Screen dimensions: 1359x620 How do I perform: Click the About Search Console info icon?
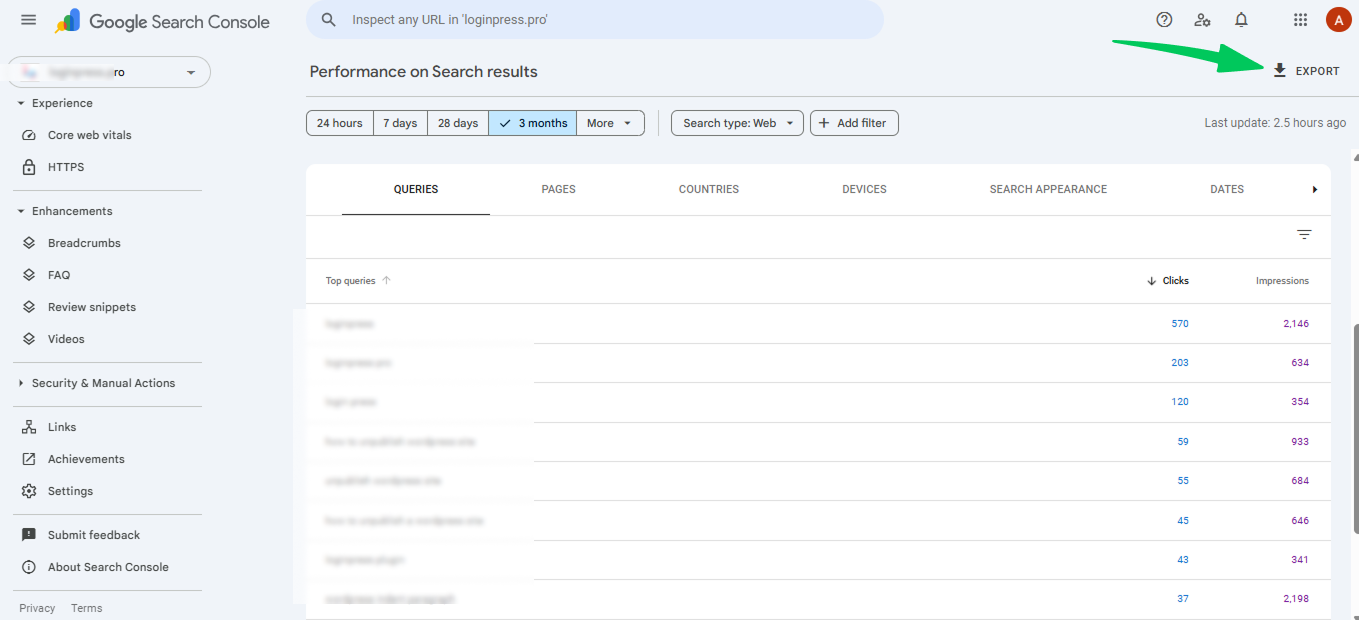29,567
